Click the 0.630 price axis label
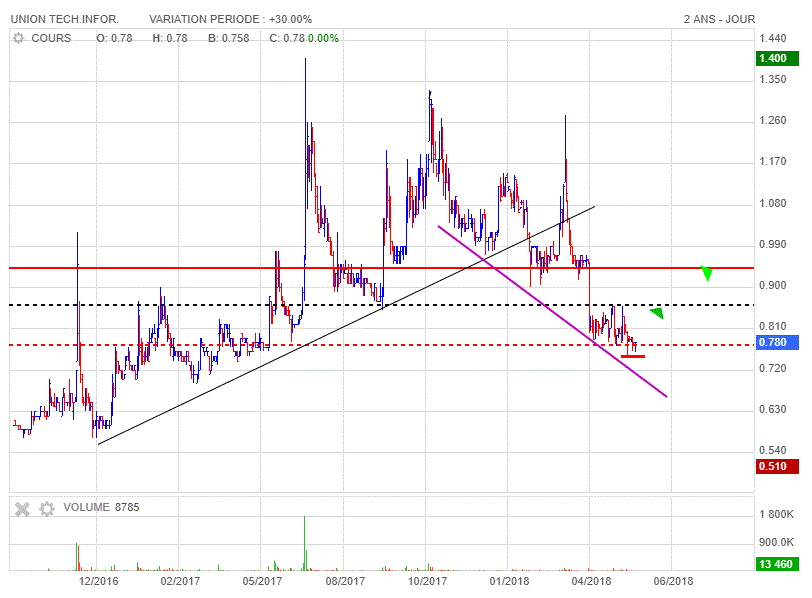This screenshot has width=812, height=598. pos(773,409)
